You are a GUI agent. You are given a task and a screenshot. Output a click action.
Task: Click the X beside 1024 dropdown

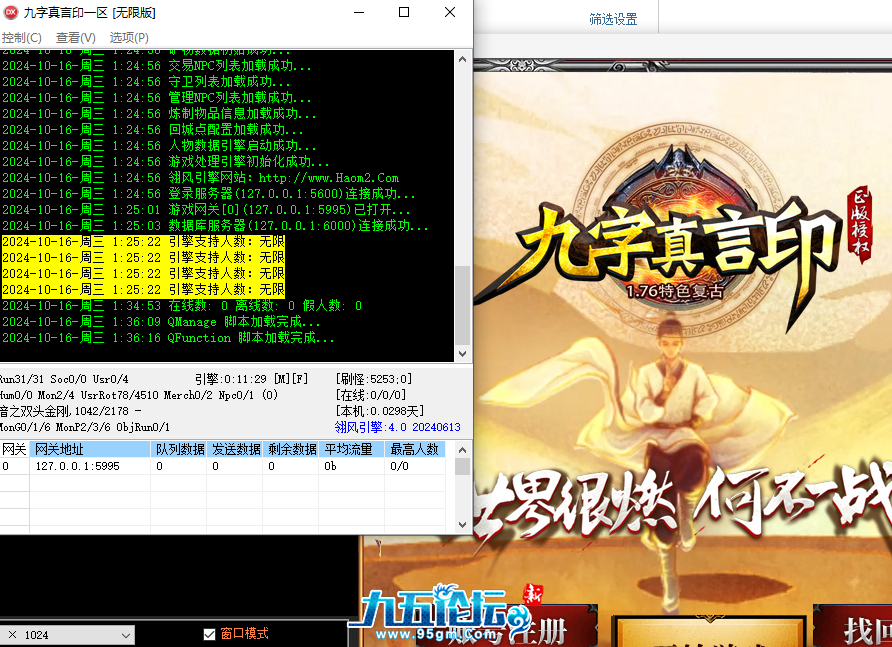point(12,634)
